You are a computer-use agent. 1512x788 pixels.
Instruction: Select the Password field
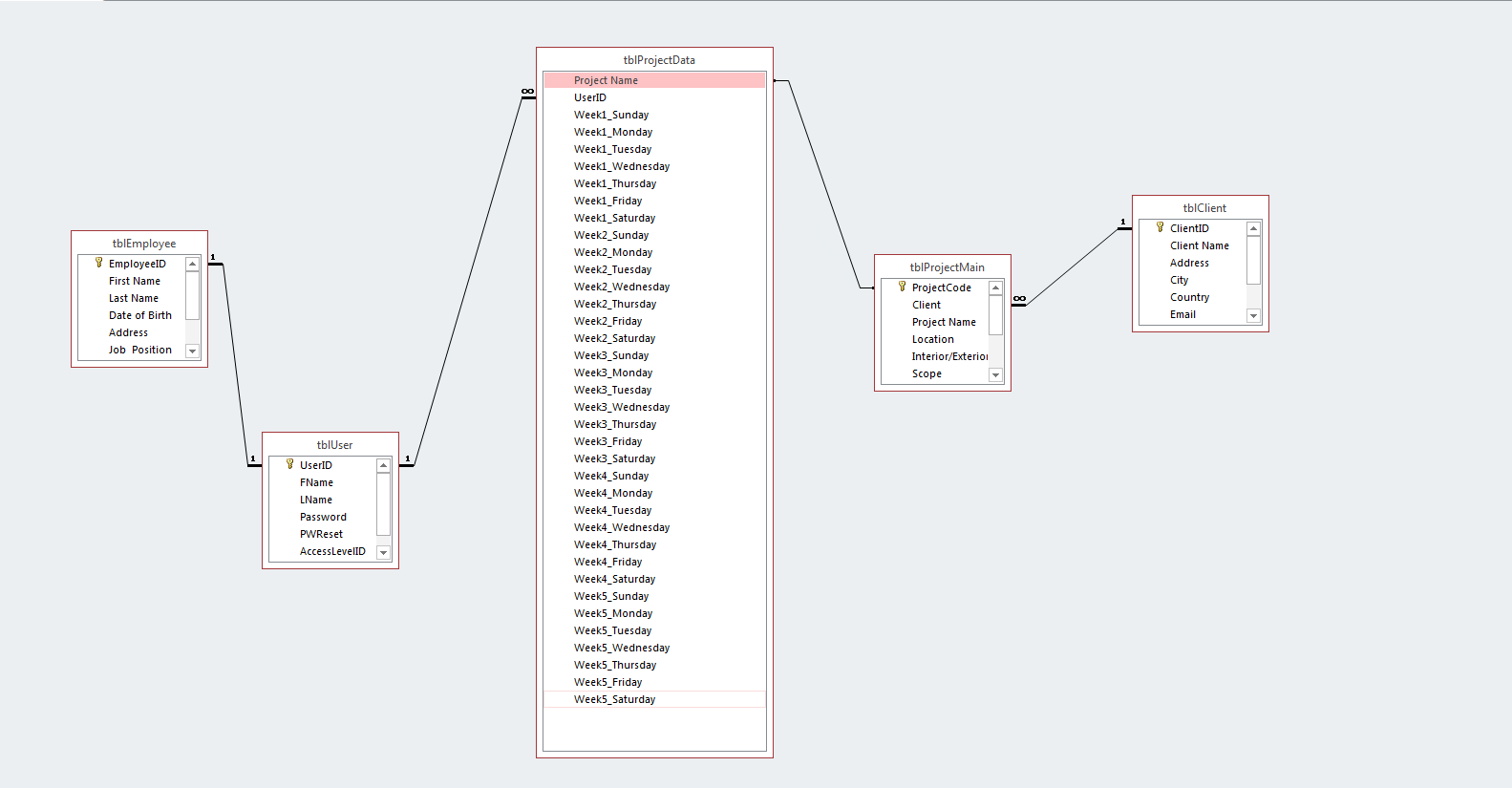point(323,517)
